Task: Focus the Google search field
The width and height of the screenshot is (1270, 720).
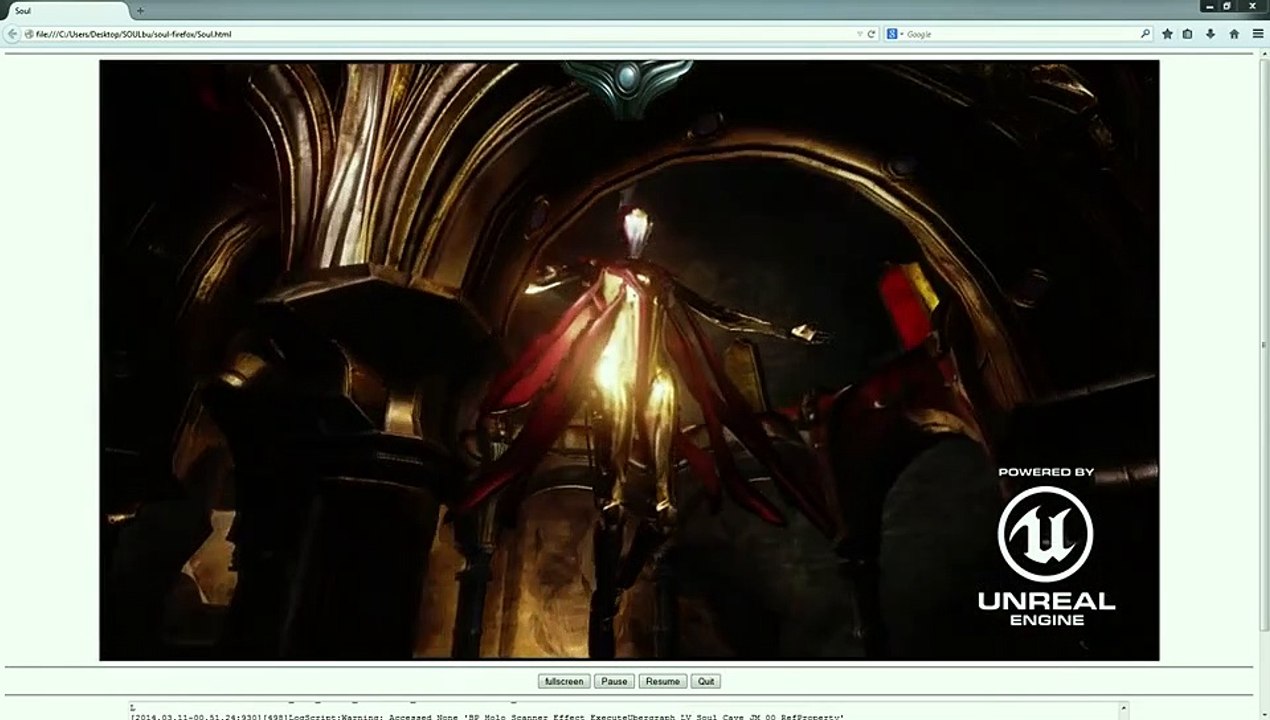Action: pyautogui.click(x=1020, y=34)
